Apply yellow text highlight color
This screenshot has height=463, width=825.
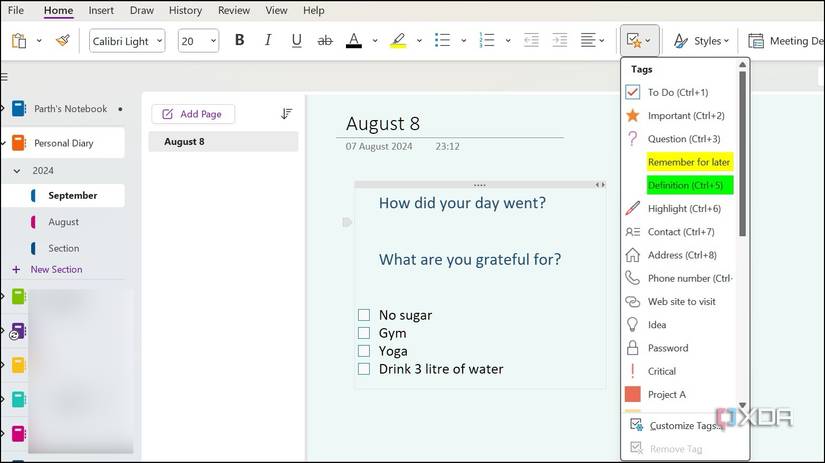pyautogui.click(x=398, y=41)
